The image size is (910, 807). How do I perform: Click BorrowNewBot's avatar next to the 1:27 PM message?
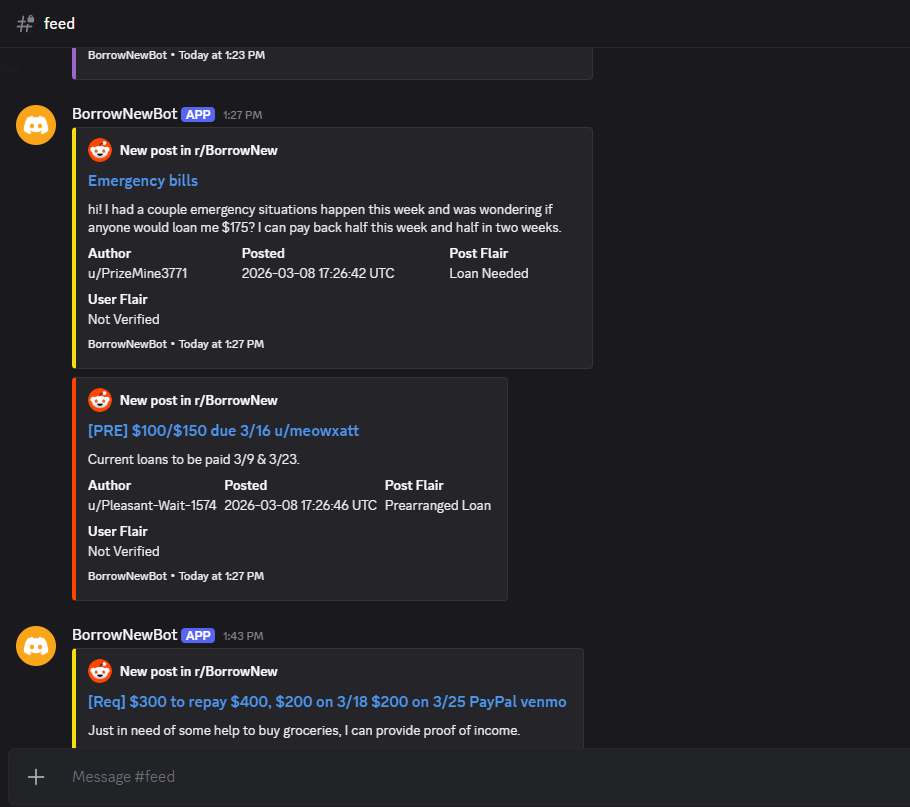[x=36, y=125]
